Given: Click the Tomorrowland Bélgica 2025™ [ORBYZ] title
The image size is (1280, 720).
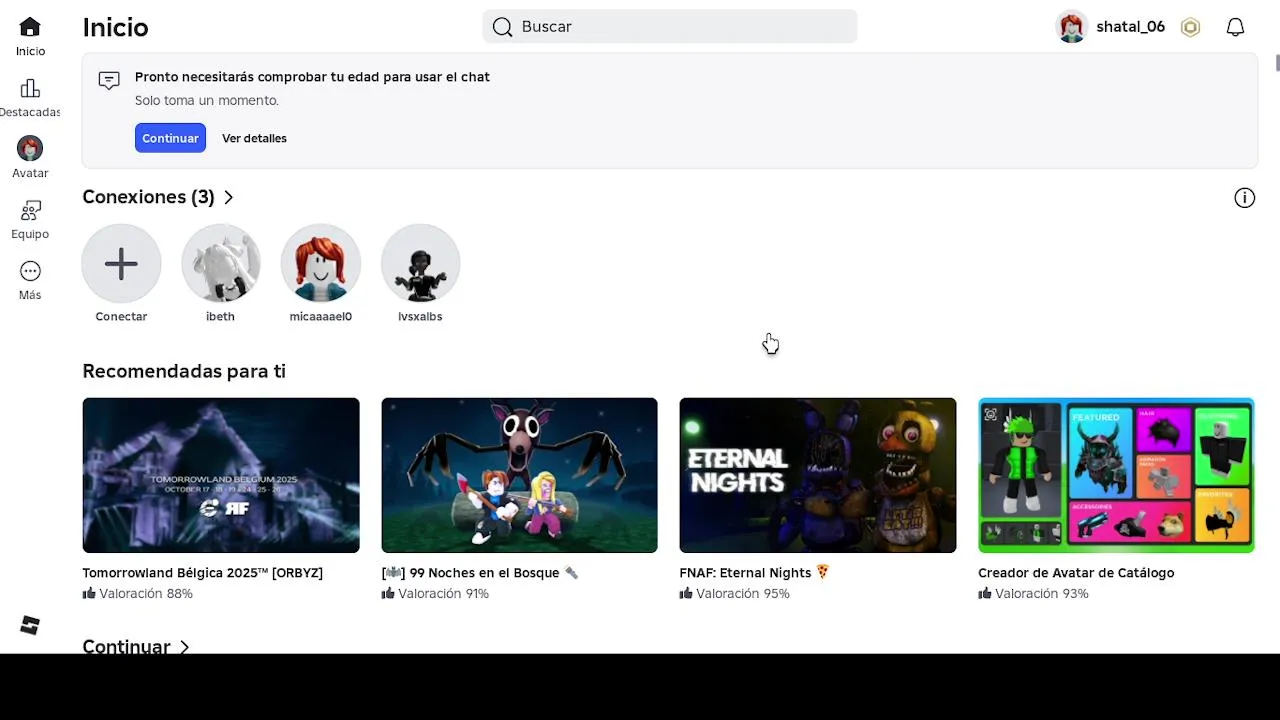Looking at the screenshot, I should tap(203, 573).
